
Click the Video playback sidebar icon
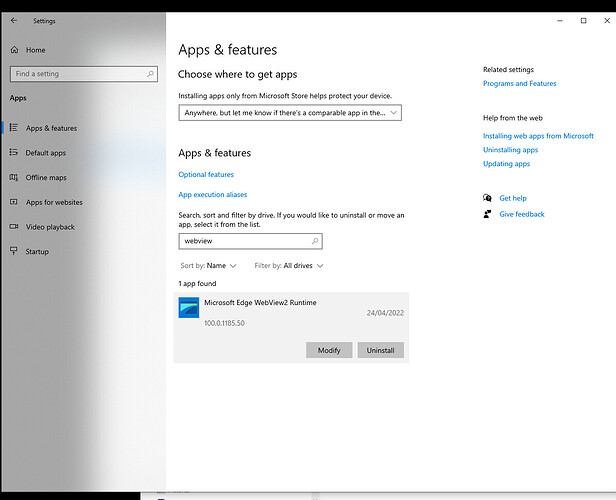[14, 227]
